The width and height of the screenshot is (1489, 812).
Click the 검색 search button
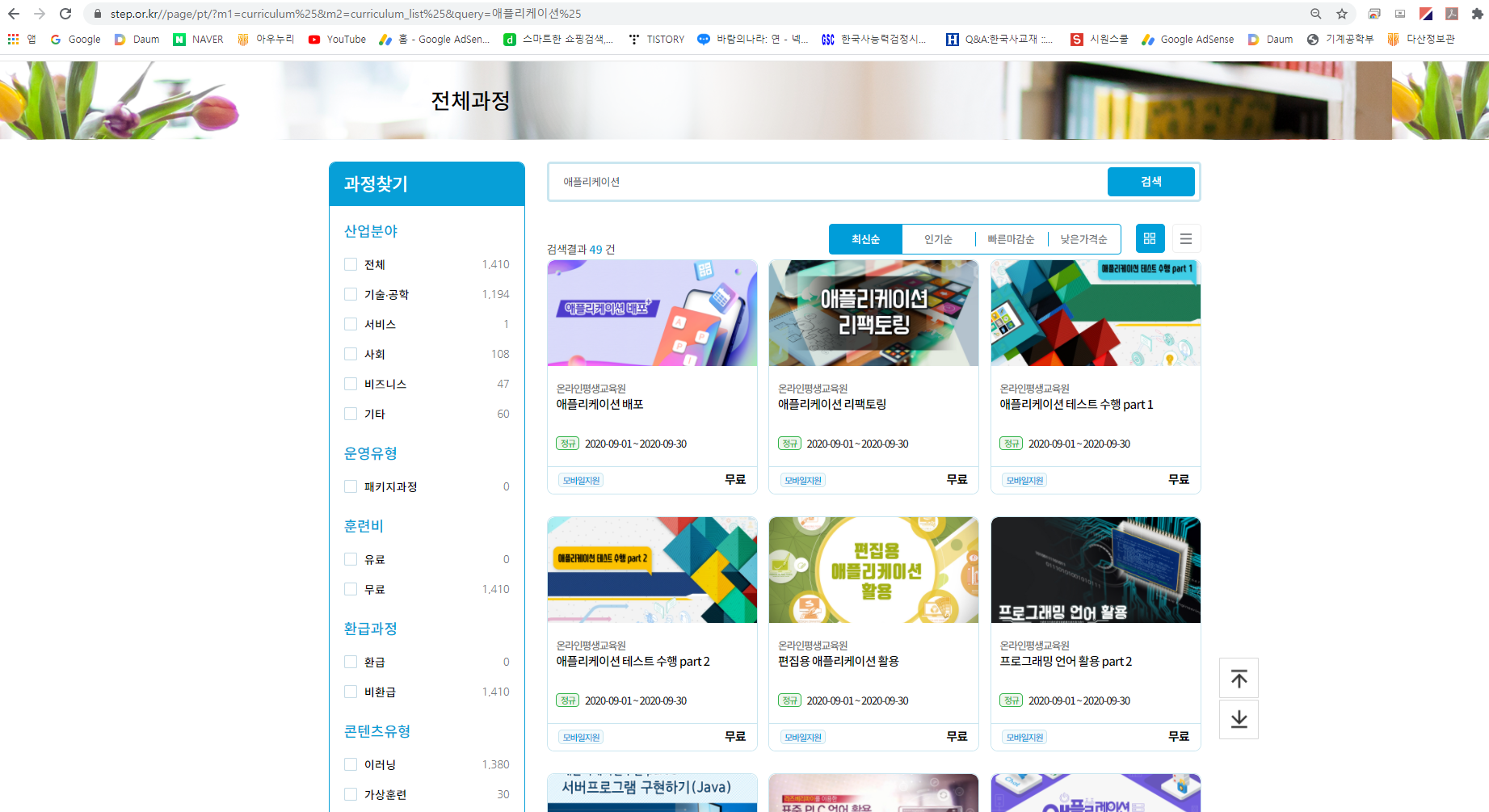point(1150,182)
